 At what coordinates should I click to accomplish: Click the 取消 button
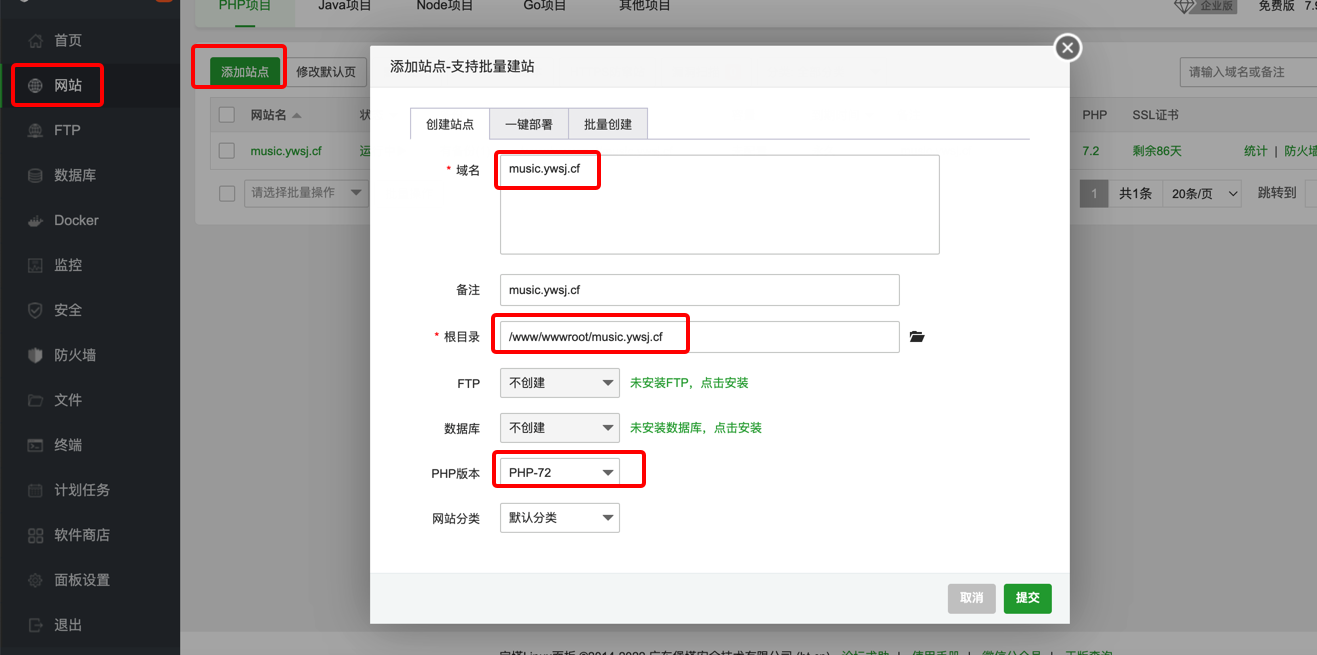971,598
